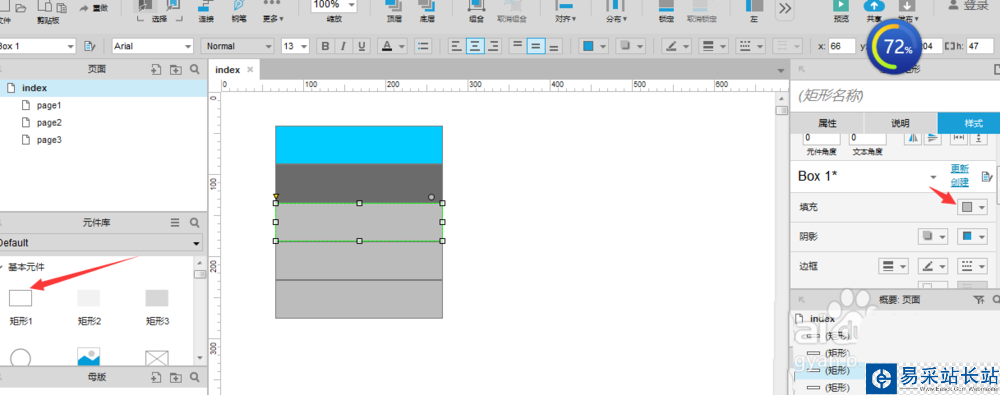This screenshot has width=1000, height=395.
Task: Click the widget style editor icon beside Box 1
Action: click(90, 46)
